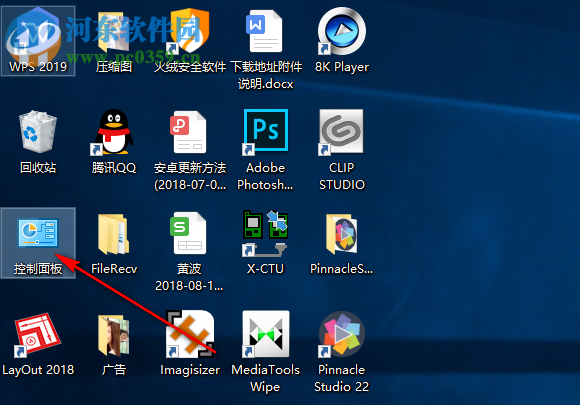Screen dimensions: 580x405
Task: Click the "X-CTU" label text
Action: pos(265,269)
